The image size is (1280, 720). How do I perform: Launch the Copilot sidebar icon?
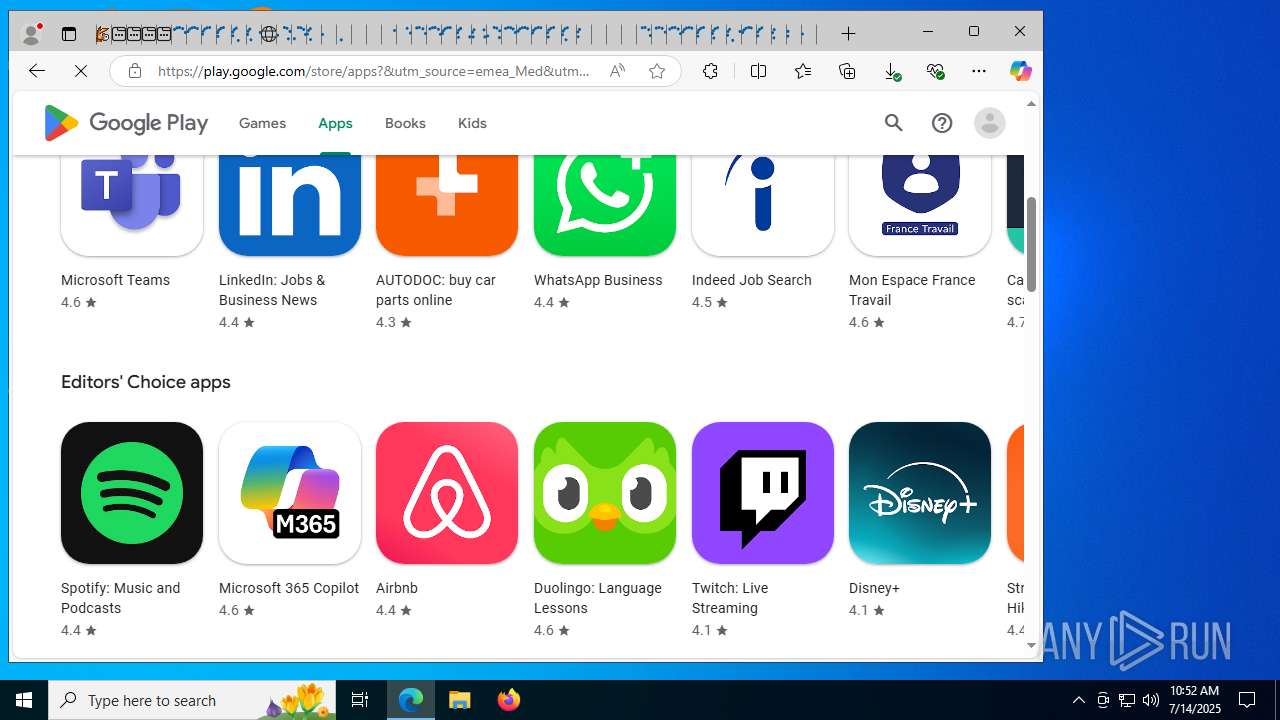1020,71
